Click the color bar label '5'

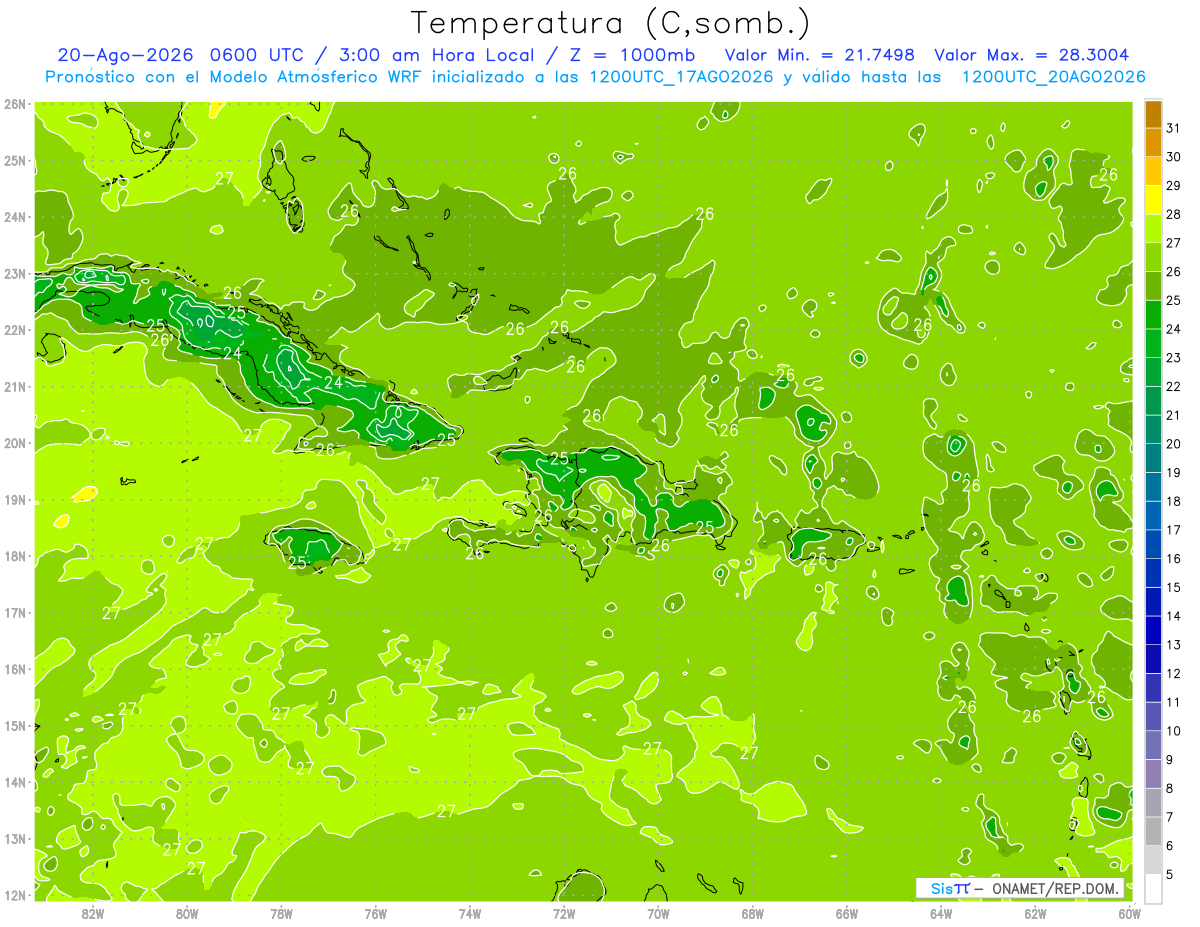click(1169, 874)
